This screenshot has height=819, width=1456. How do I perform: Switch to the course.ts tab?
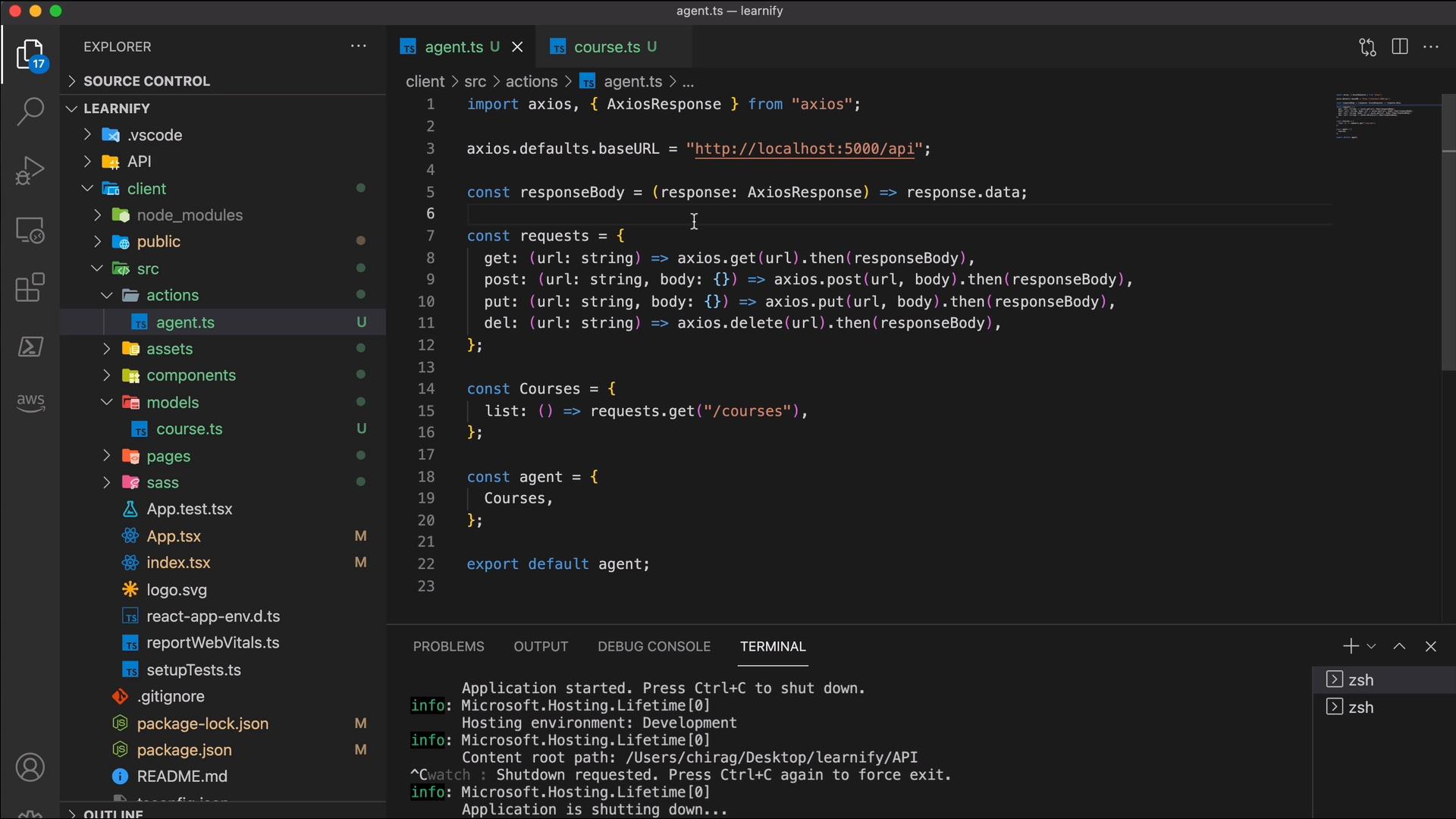pyautogui.click(x=606, y=47)
